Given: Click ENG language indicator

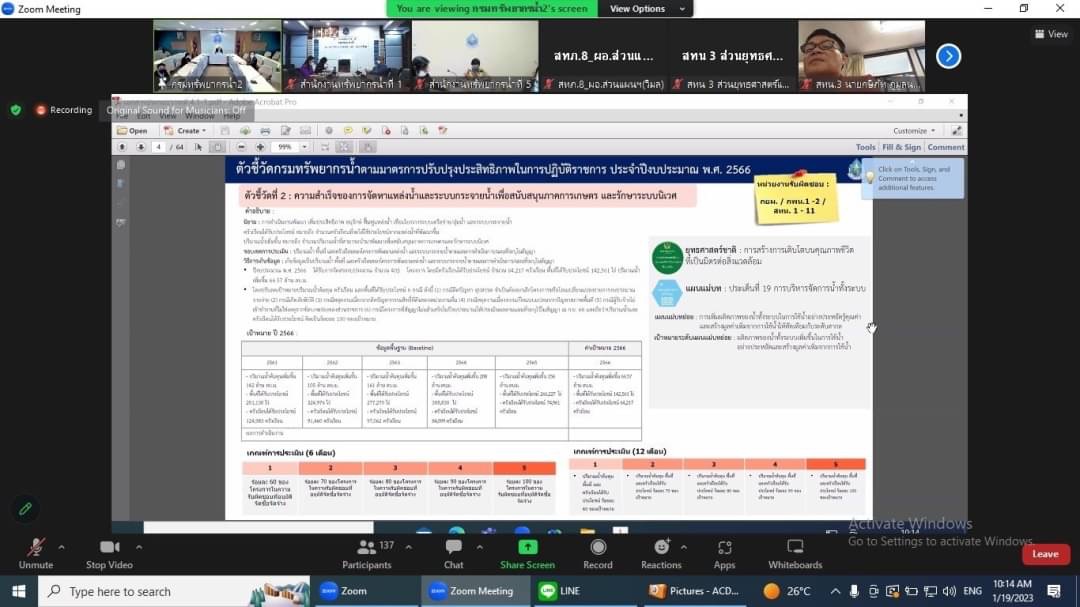Looking at the screenshot, I should [972, 591].
